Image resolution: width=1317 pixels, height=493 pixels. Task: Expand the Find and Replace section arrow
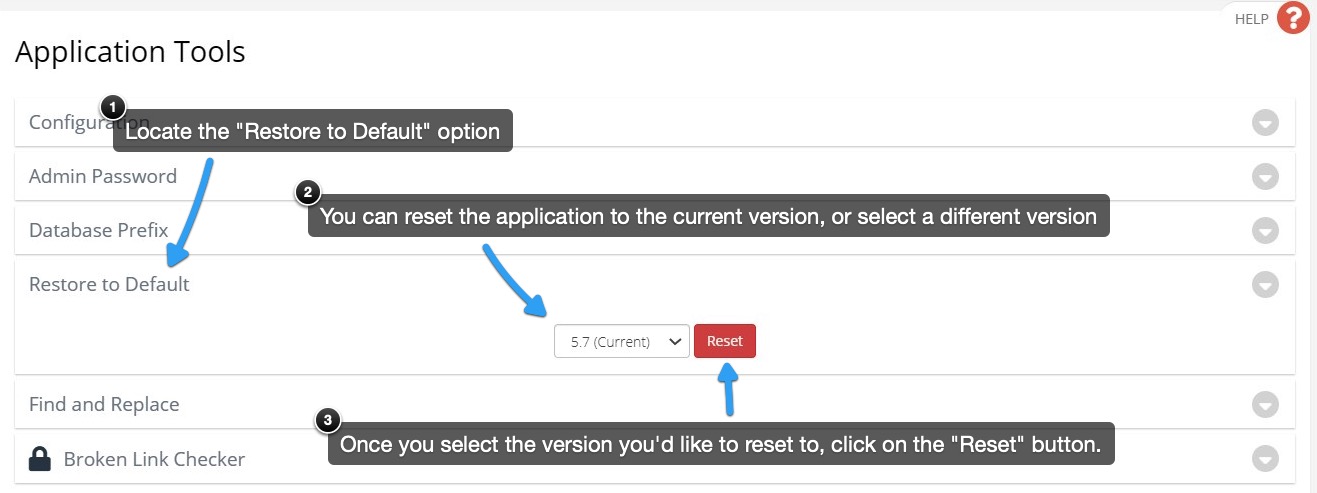(x=1266, y=405)
